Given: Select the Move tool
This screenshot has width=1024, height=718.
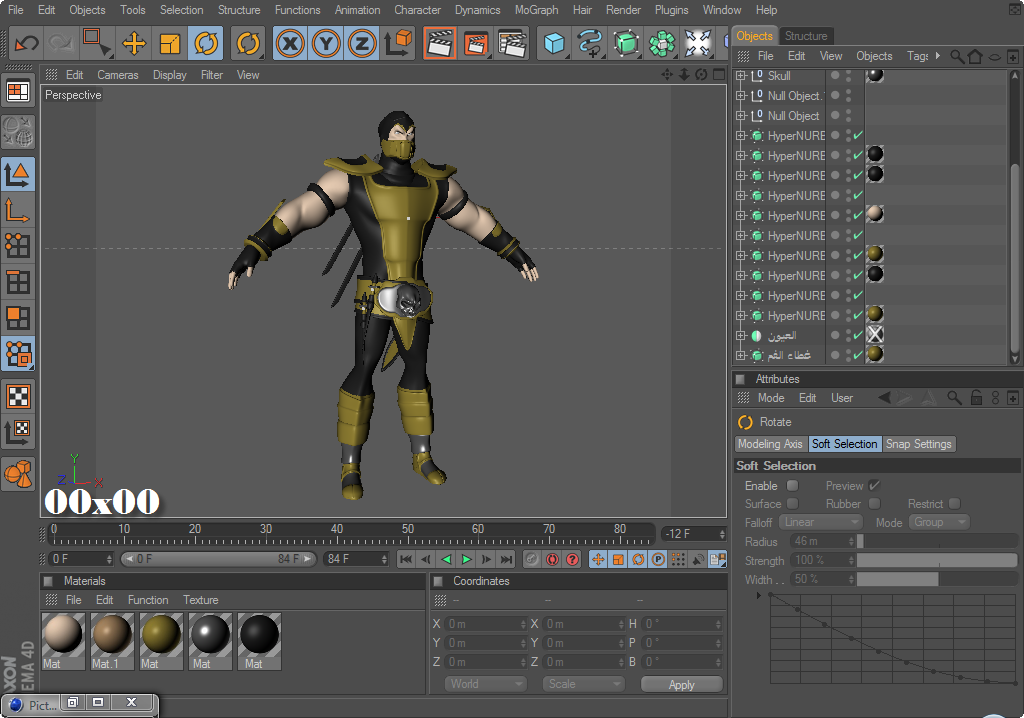Looking at the screenshot, I should click(134, 43).
